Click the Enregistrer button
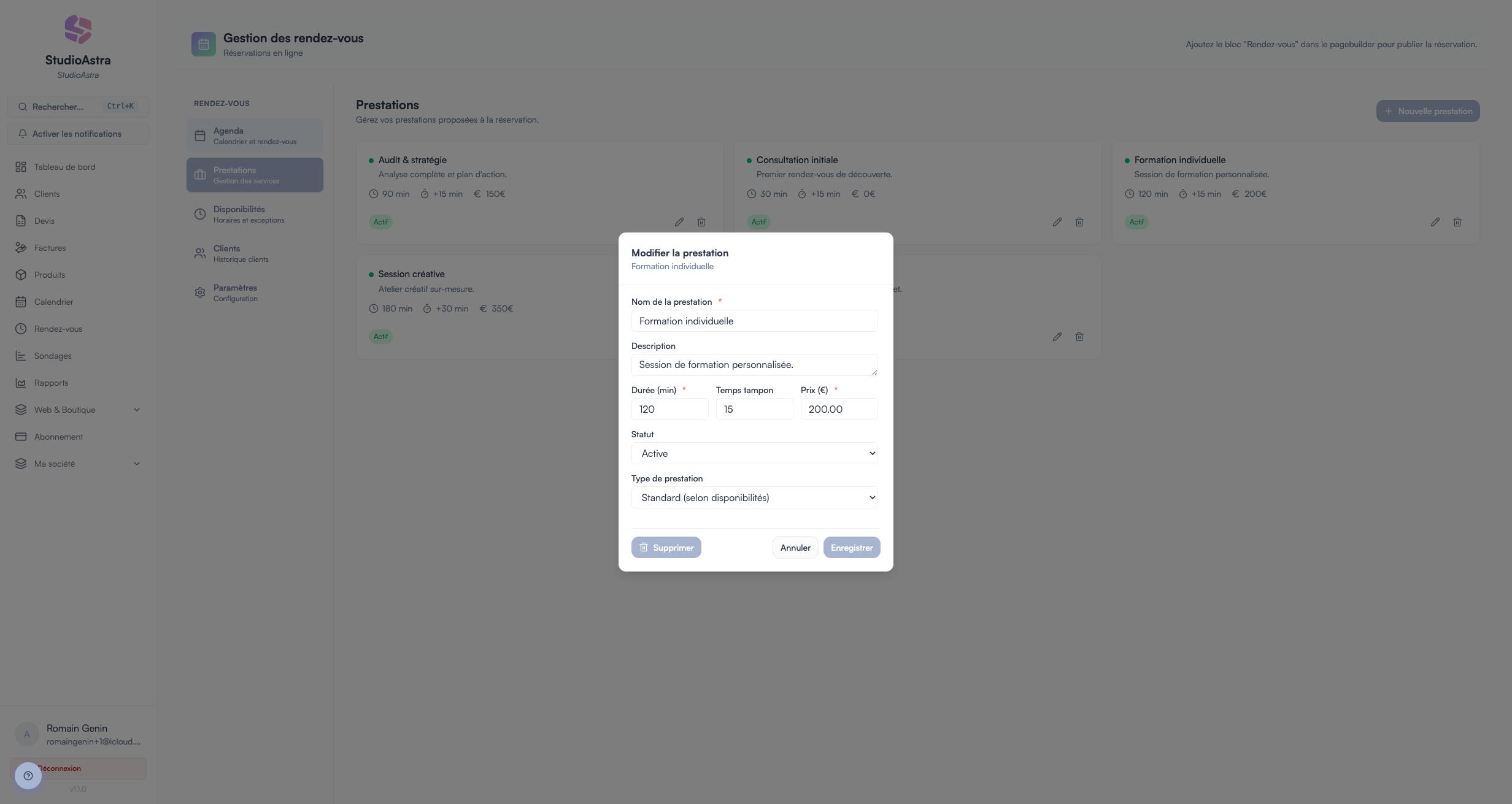This screenshot has height=804, width=1512. point(852,548)
